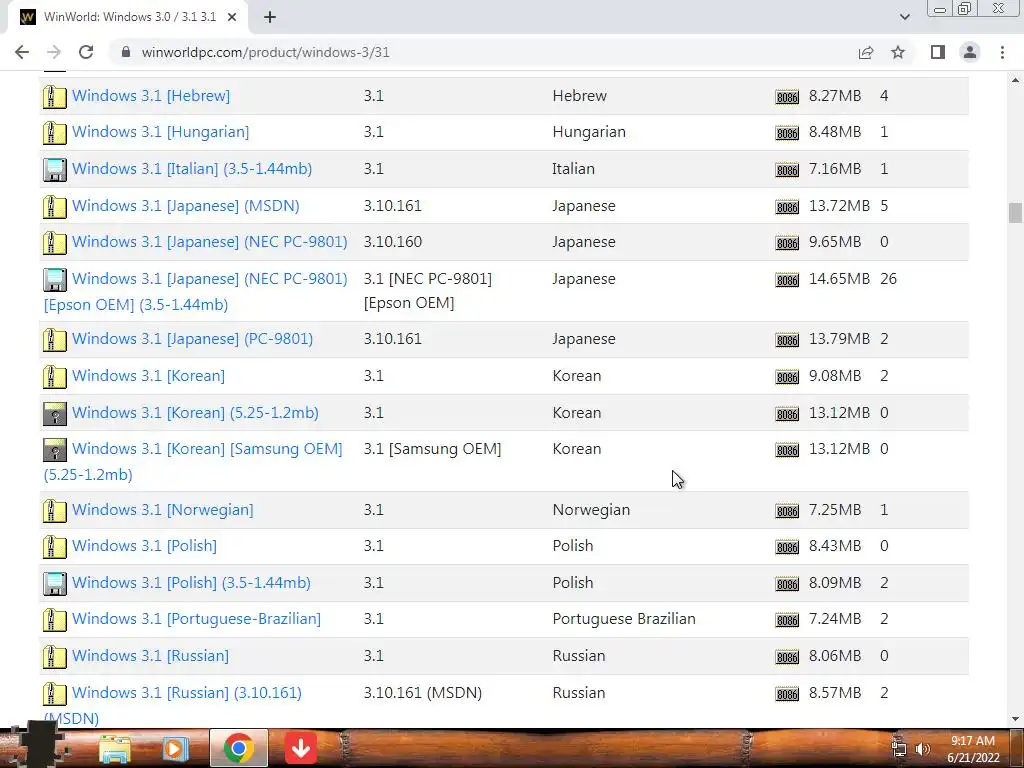Open Windows 3.1 [Korean] [Samsung OEM] link
This screenshot has width=1024, height=768.
pyautogui.click(x=207, y=449)
